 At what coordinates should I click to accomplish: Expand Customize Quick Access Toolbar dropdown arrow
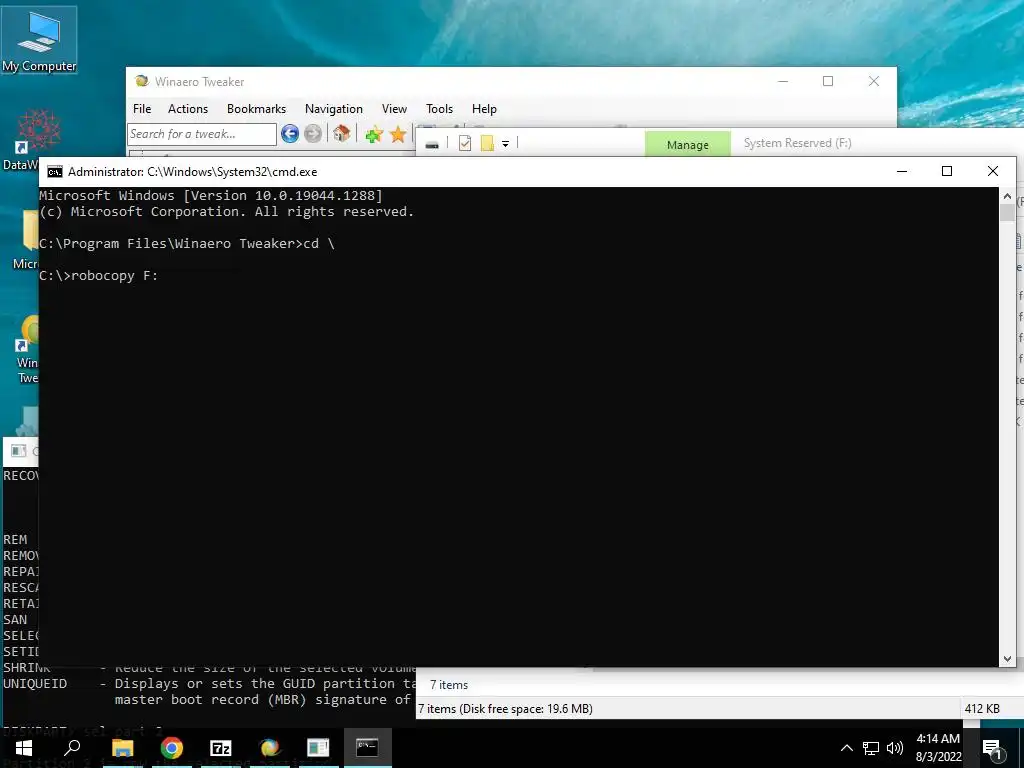505,144
